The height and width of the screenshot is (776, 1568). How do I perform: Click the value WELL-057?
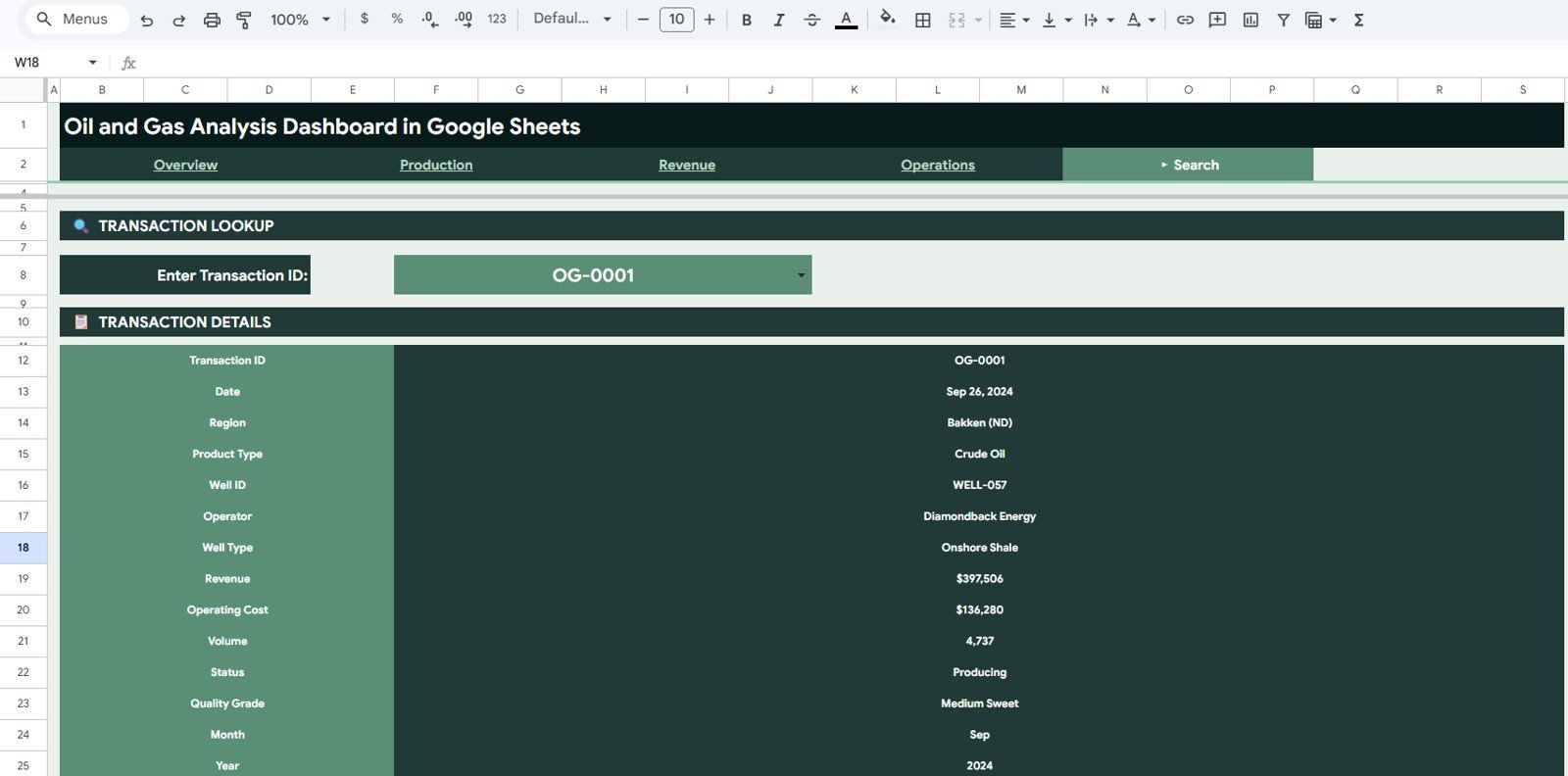point(979,485)
